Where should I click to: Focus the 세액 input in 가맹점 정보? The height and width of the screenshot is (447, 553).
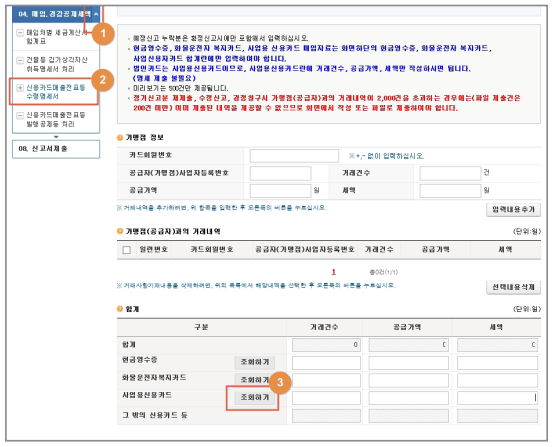(x=450, y=191)
